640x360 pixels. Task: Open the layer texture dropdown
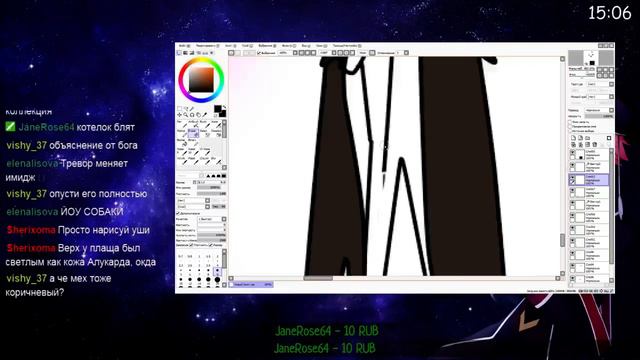600,84
